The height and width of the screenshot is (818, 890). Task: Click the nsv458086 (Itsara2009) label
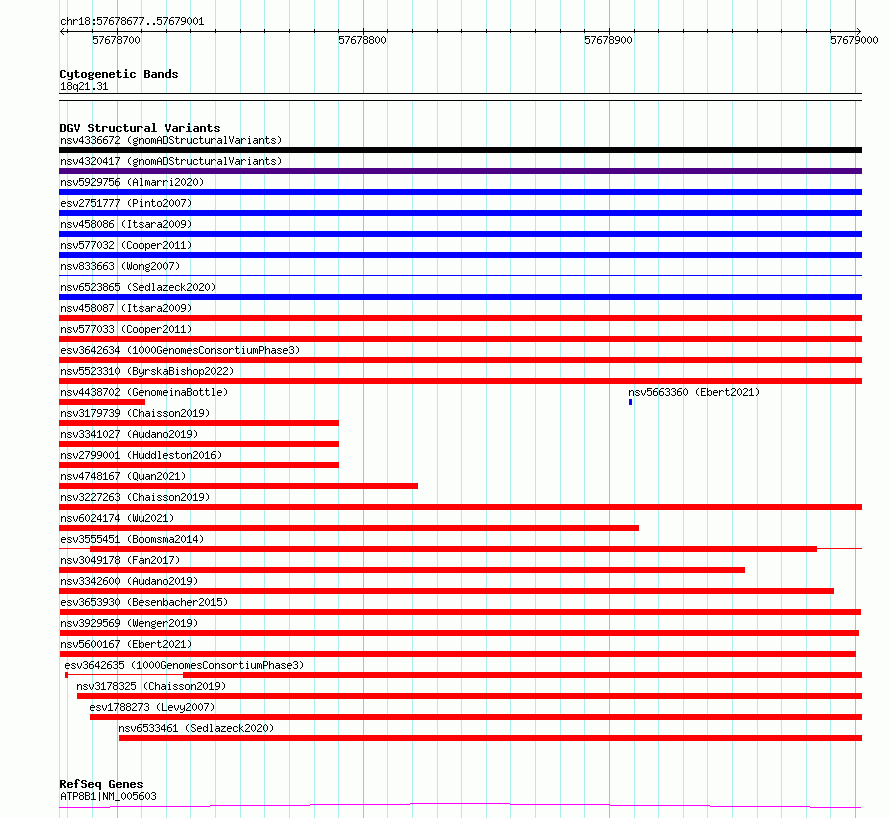pyautogui.click(x=126, y=224)
